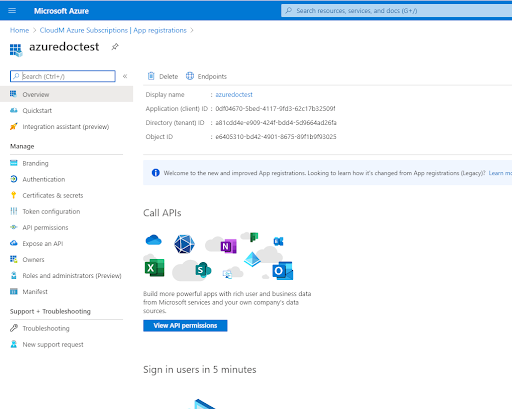Image resolution: width=512 pixels, height=409 pixels.
Task: Click the Roles and administrators person icon
Action: click(x=14, y=275)
